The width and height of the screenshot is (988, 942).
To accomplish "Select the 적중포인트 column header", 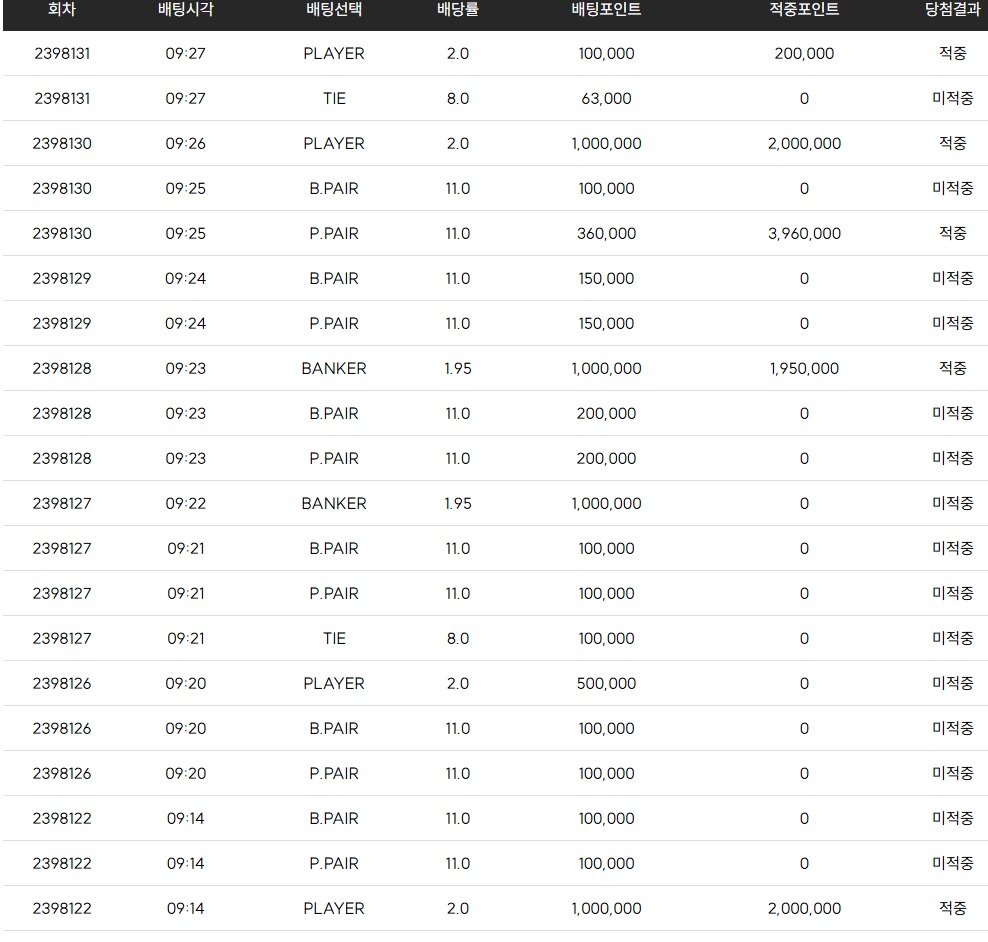I will pyautogui.click(x=804, y=9).
